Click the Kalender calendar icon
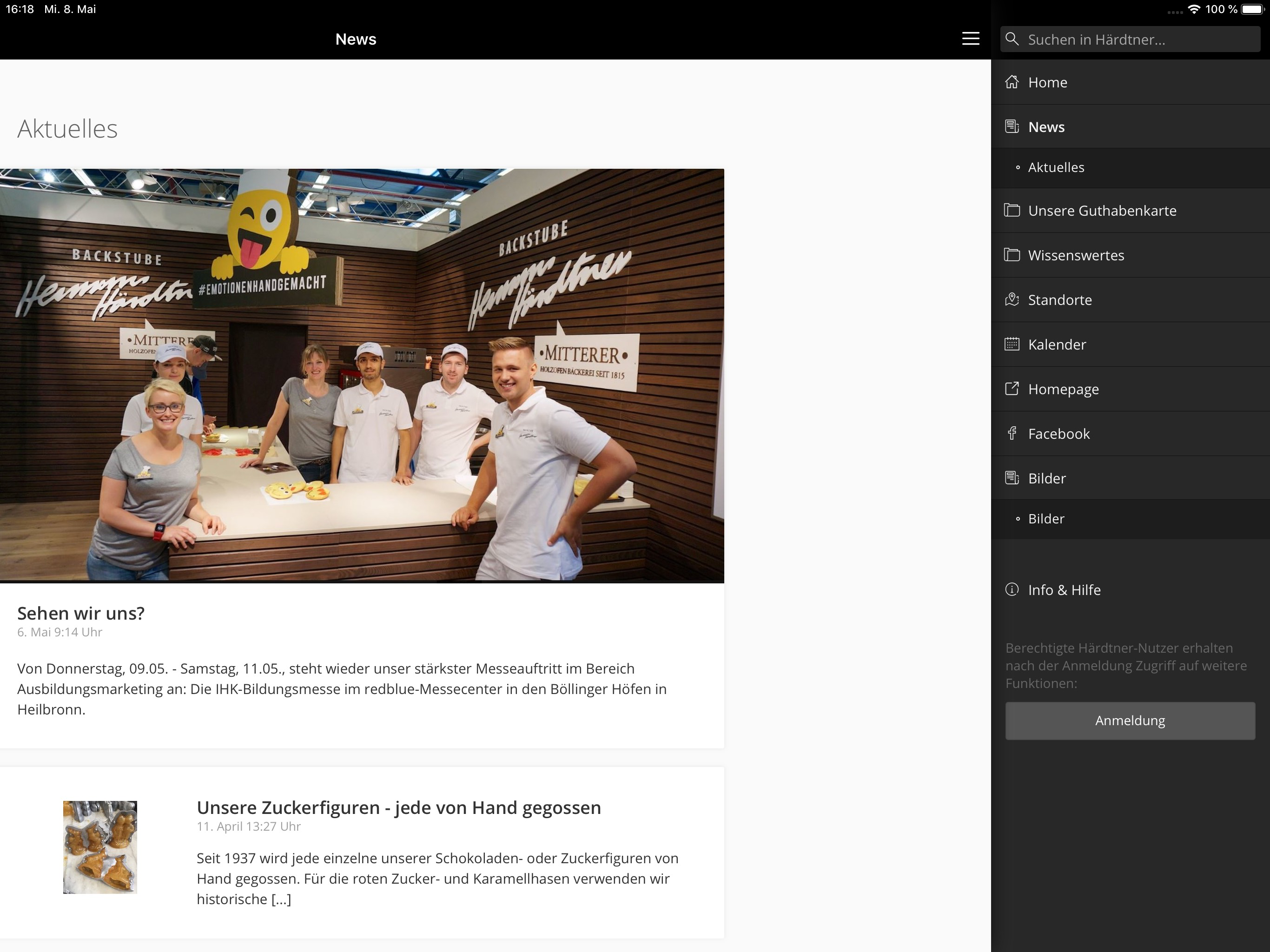Image resolution: width=1270 pixels, height=952 pixels. click(1012, 344)
